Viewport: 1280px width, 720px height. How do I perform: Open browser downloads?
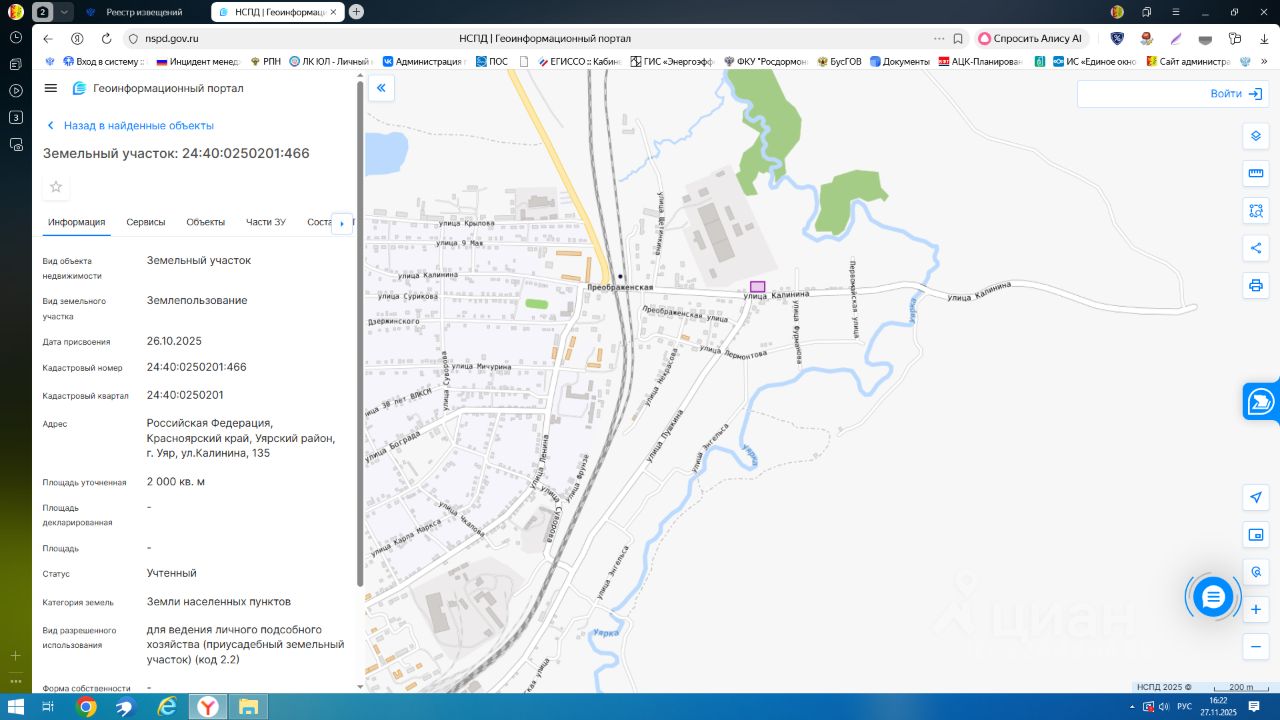[x=1263, y=39]
